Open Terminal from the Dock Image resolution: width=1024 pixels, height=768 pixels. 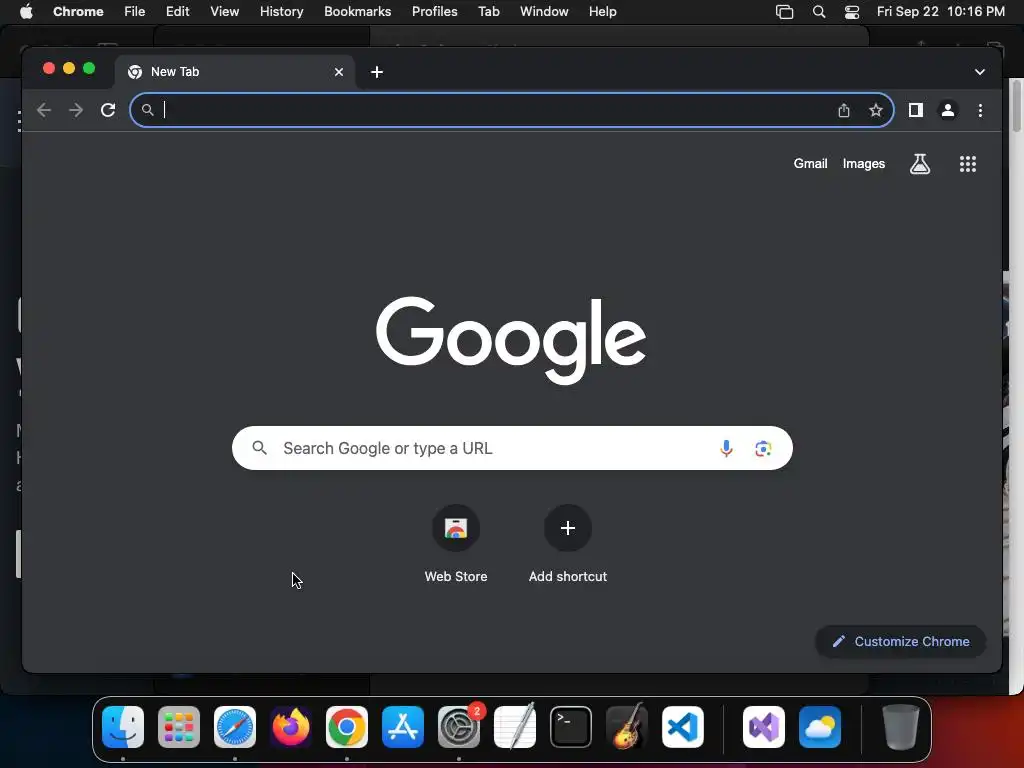571,727
